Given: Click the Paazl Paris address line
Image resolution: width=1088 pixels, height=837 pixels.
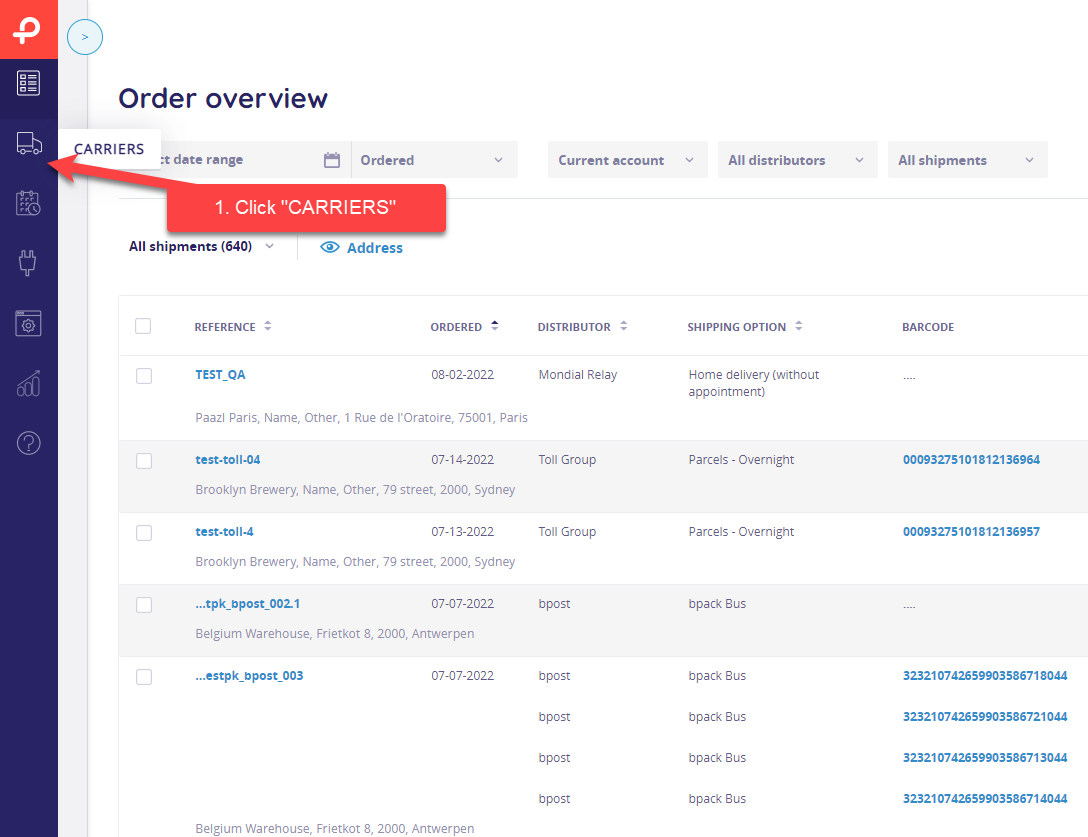Looking at the screenshot, I should tap(362, 418).
